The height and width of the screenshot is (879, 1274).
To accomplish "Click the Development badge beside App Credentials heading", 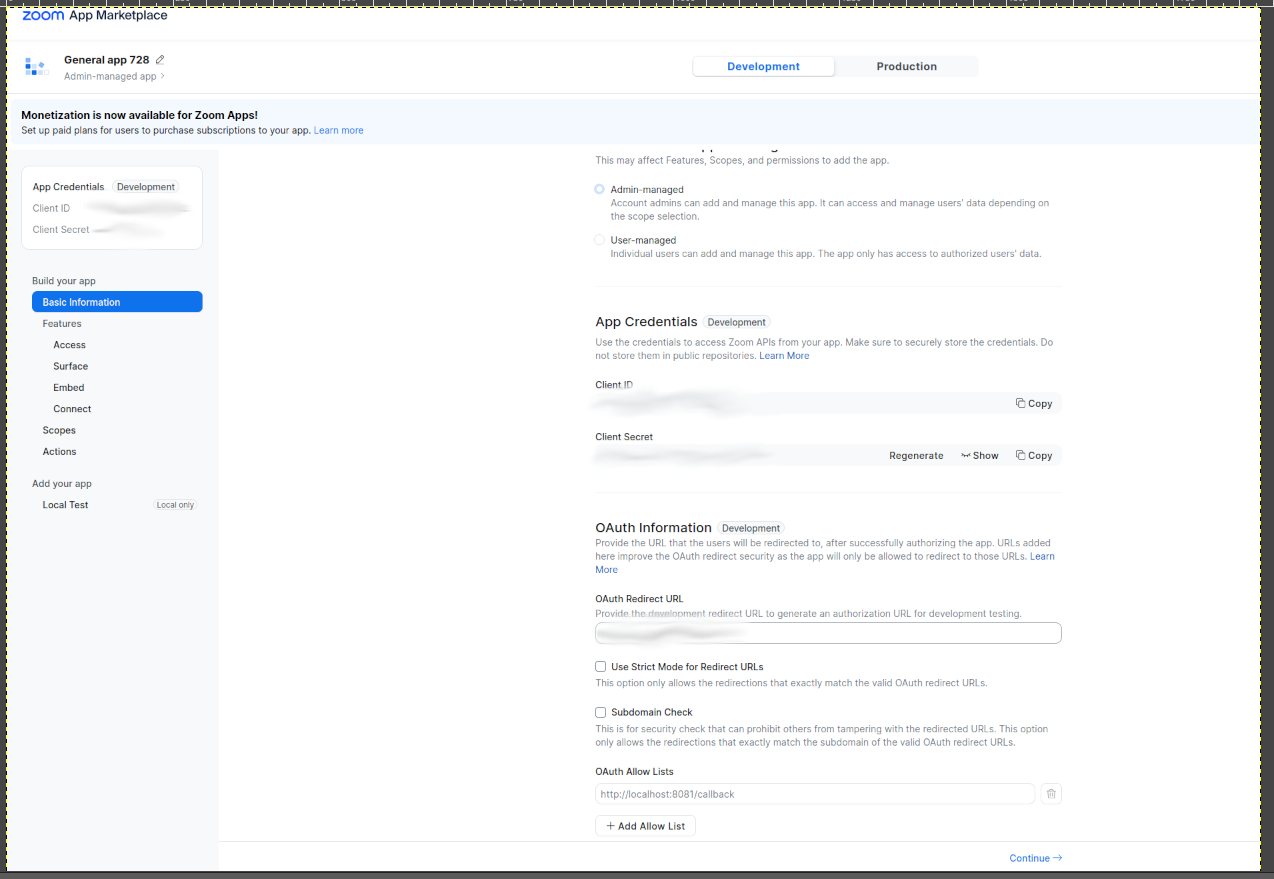I will [x=736, y=322].
